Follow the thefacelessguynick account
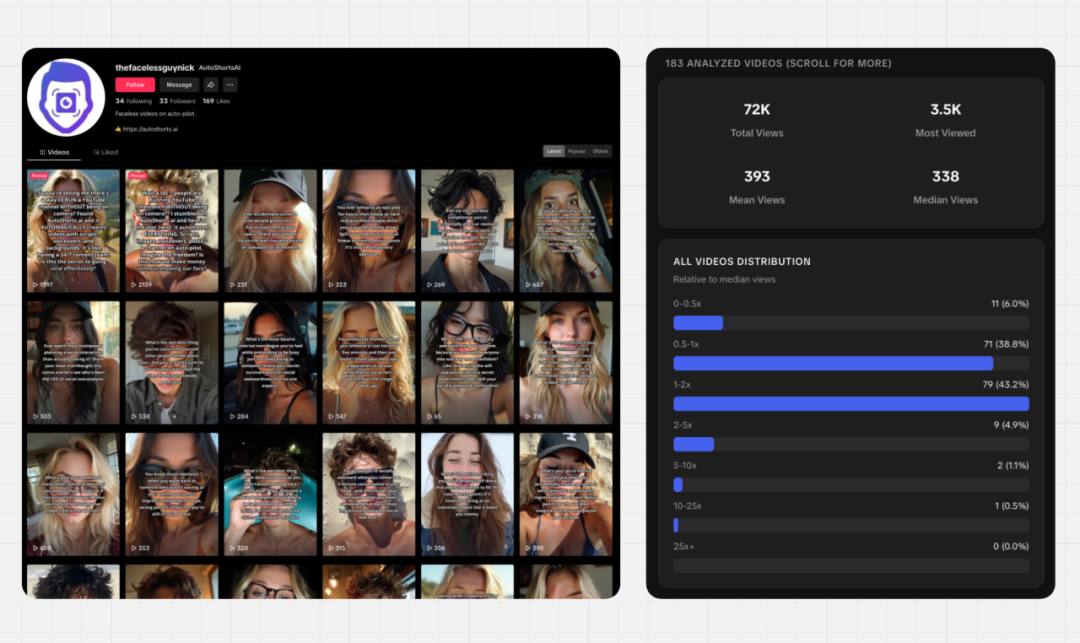Screen dimensions: 1080x643 [135, 85]
